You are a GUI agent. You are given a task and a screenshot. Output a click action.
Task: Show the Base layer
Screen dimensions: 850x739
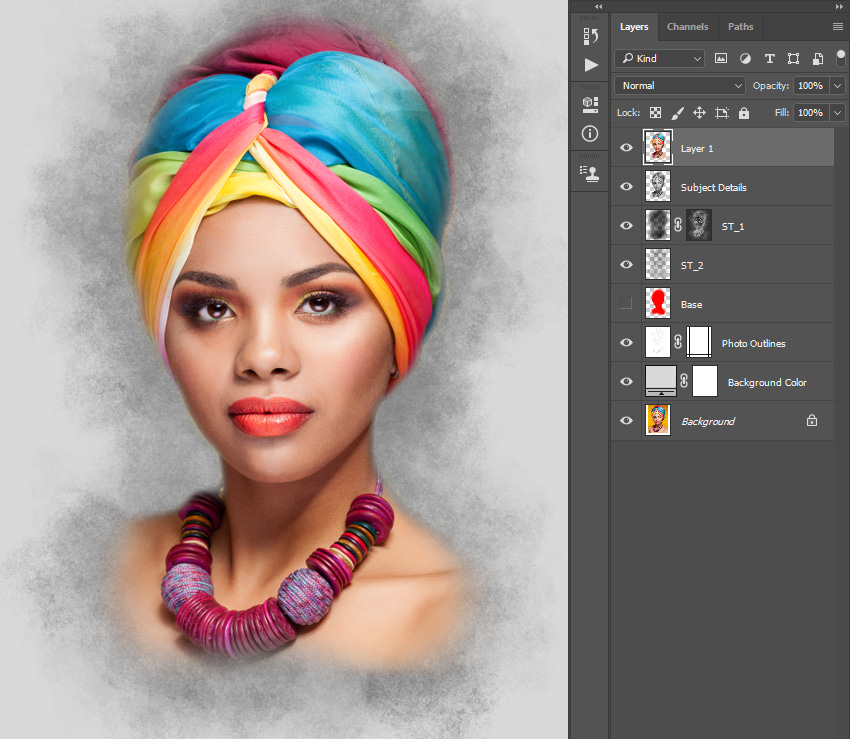coord(626,303)
